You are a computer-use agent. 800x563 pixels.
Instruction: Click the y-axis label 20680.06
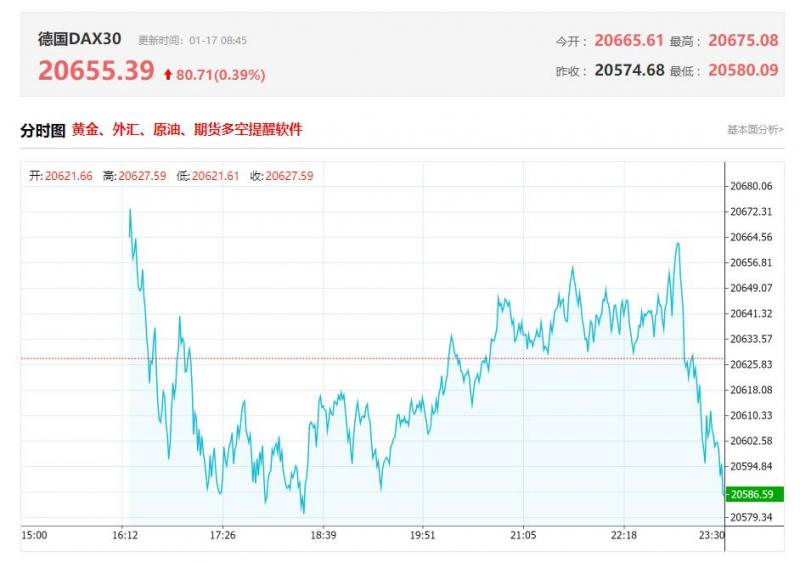click(751, 186)
